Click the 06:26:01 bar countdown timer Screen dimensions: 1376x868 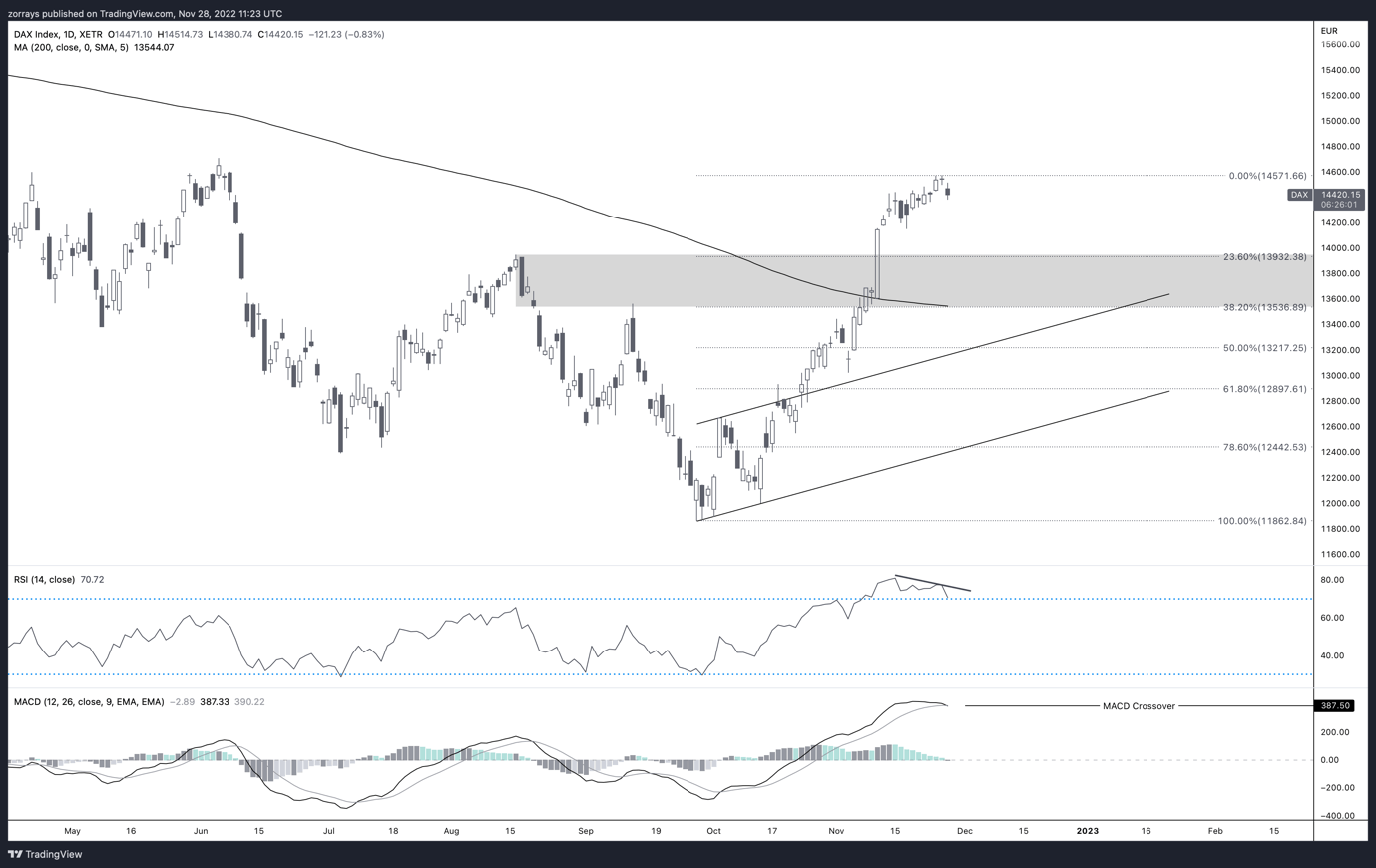pyautogui.click(x=1339, y=205)
